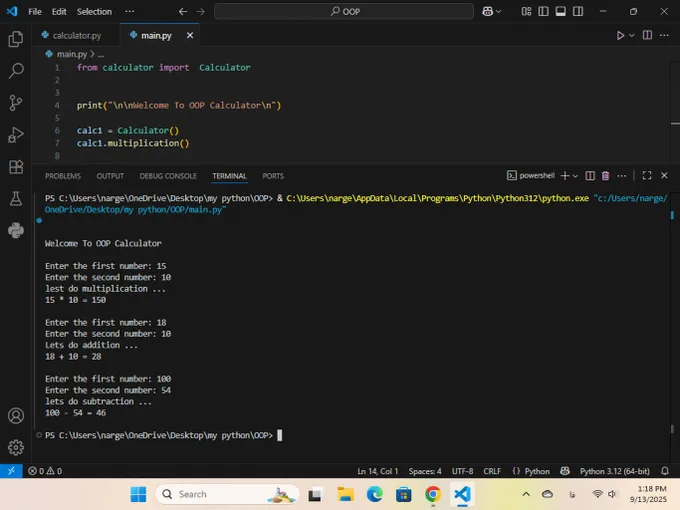Click the OOP command center search box
Screen dimensions: 680x510
344,12
